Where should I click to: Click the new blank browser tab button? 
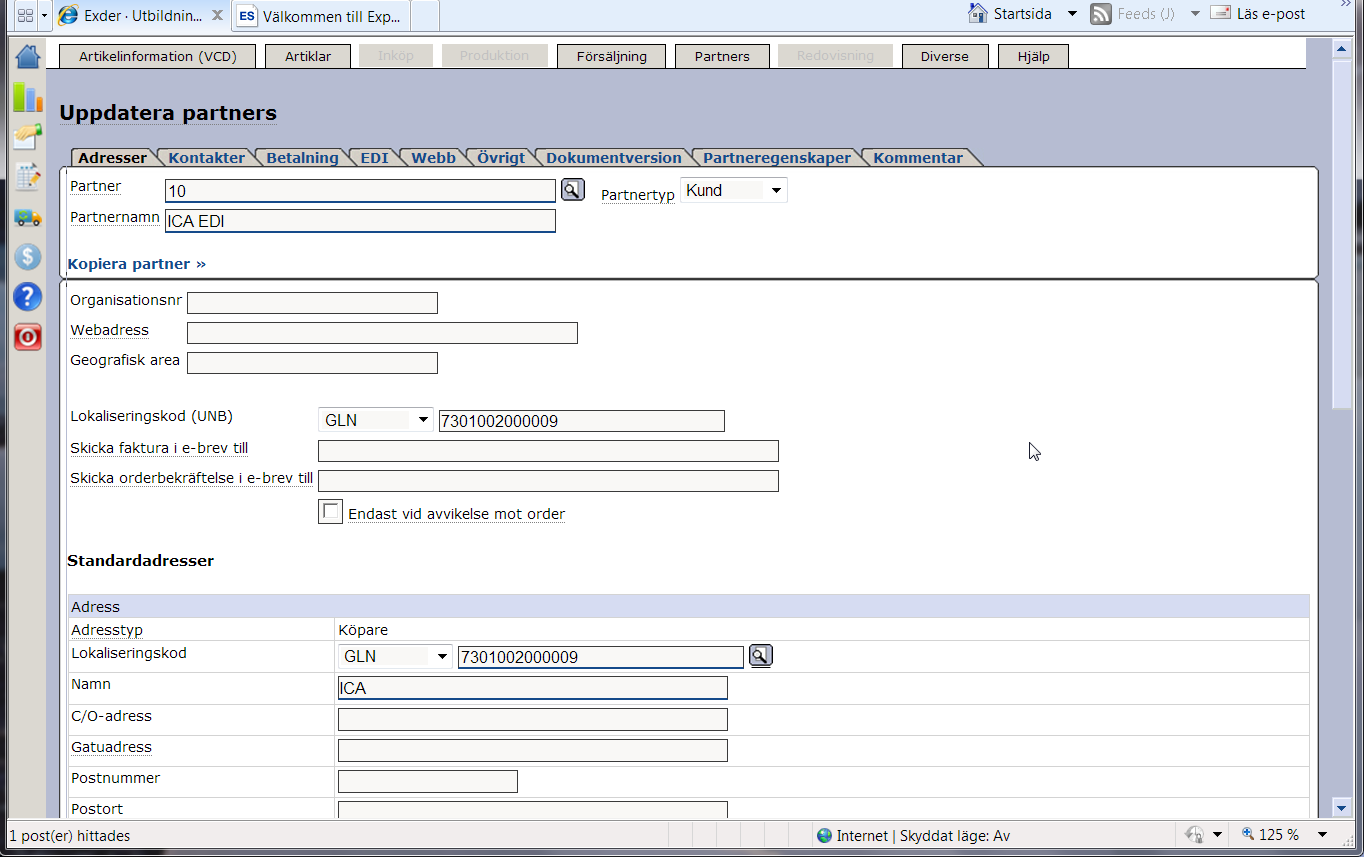coord(425,16)
